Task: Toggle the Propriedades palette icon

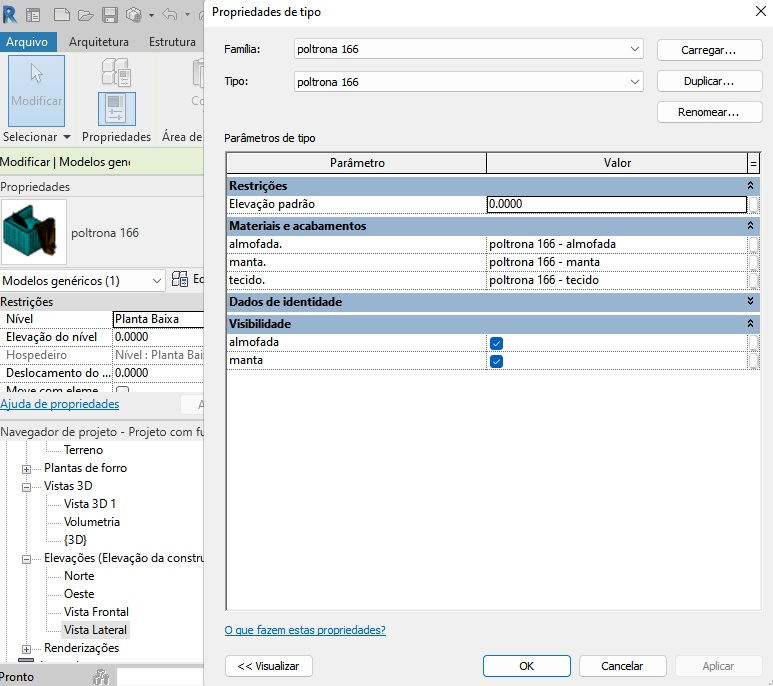Action: pyautogui.click(x=116, y=109)
